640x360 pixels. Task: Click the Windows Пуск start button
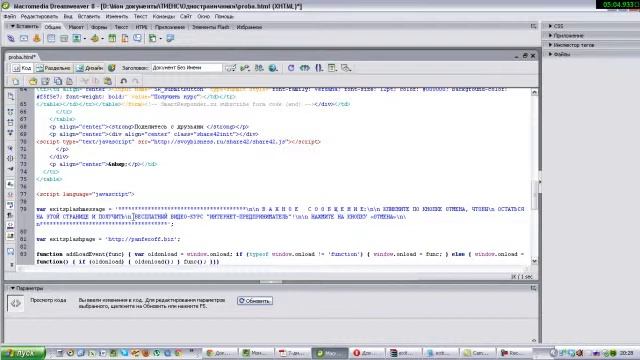tap(23, 353)
